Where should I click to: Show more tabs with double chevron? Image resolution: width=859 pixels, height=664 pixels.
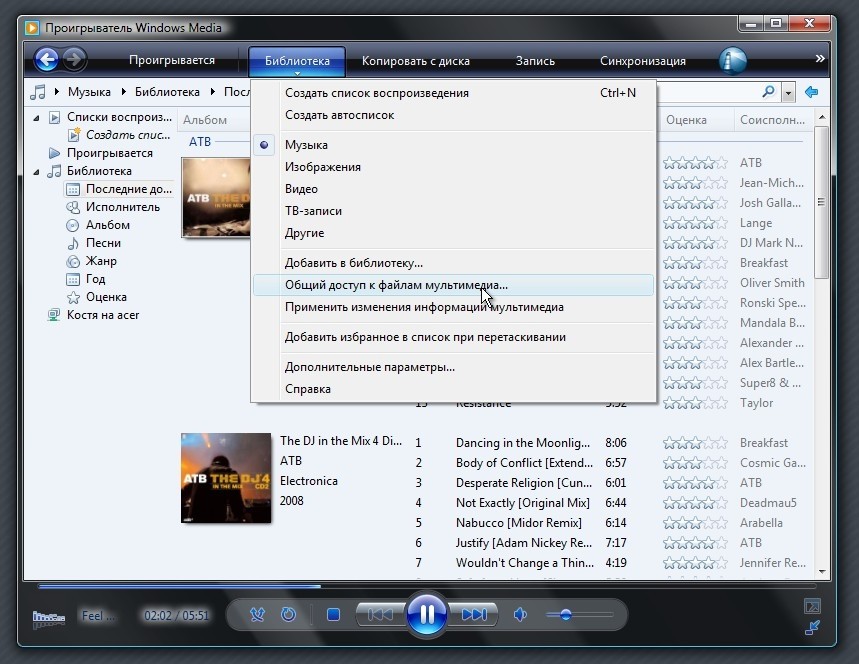click(x=820, y=58)
